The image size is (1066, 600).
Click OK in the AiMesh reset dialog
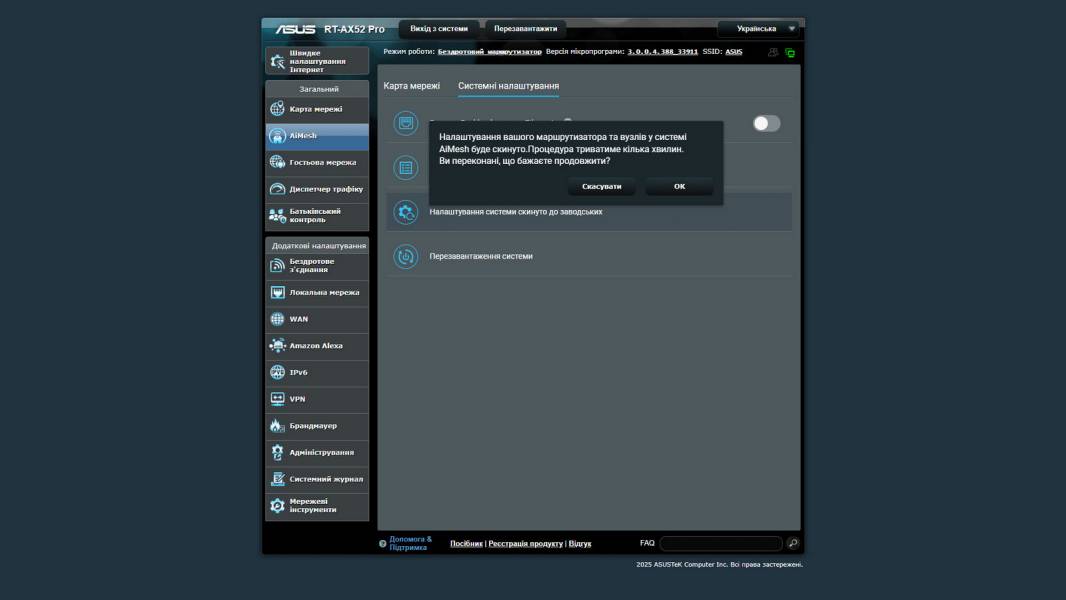[679, 187]
